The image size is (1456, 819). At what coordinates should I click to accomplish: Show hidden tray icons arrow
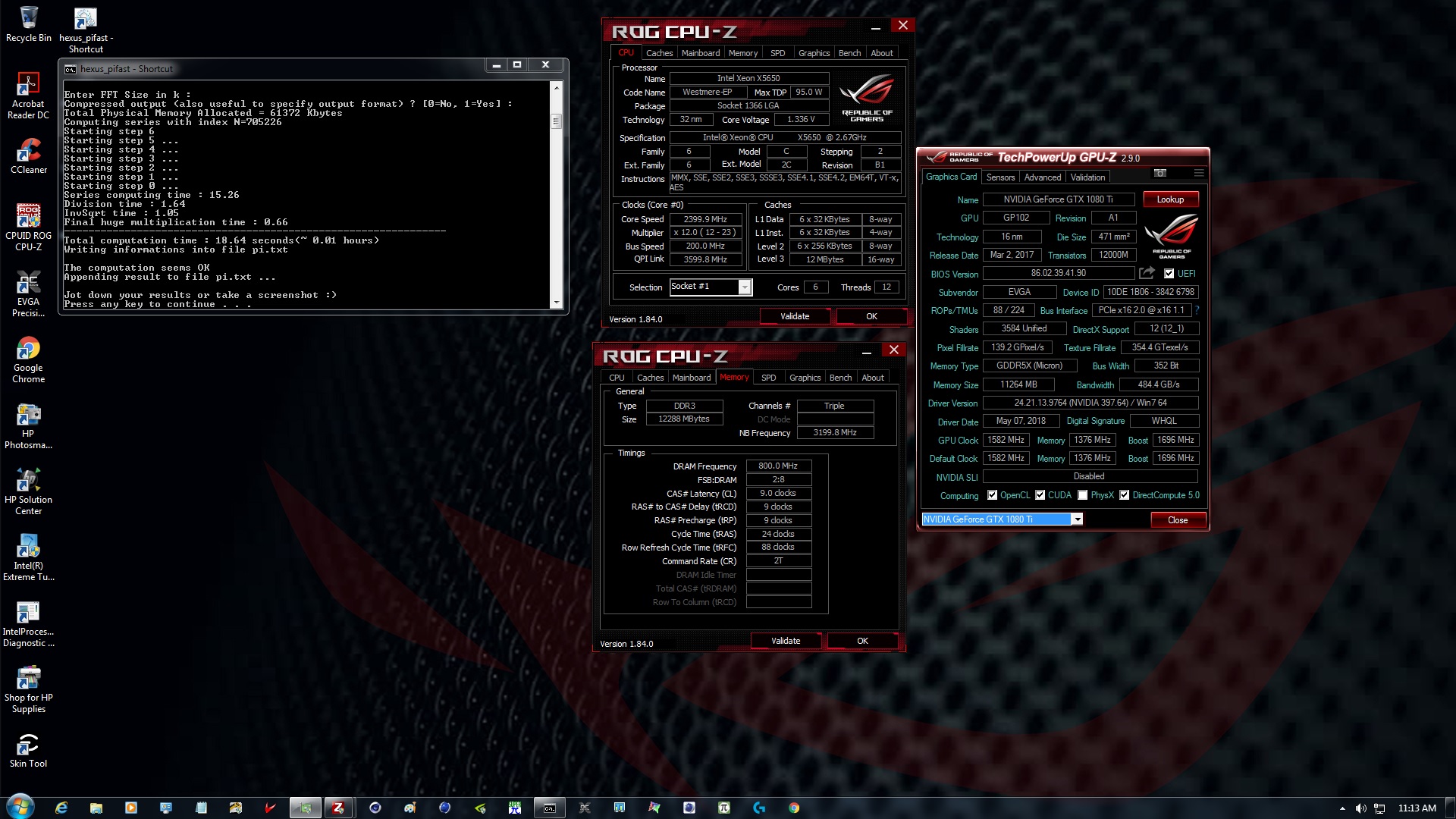click(1342, 808)
